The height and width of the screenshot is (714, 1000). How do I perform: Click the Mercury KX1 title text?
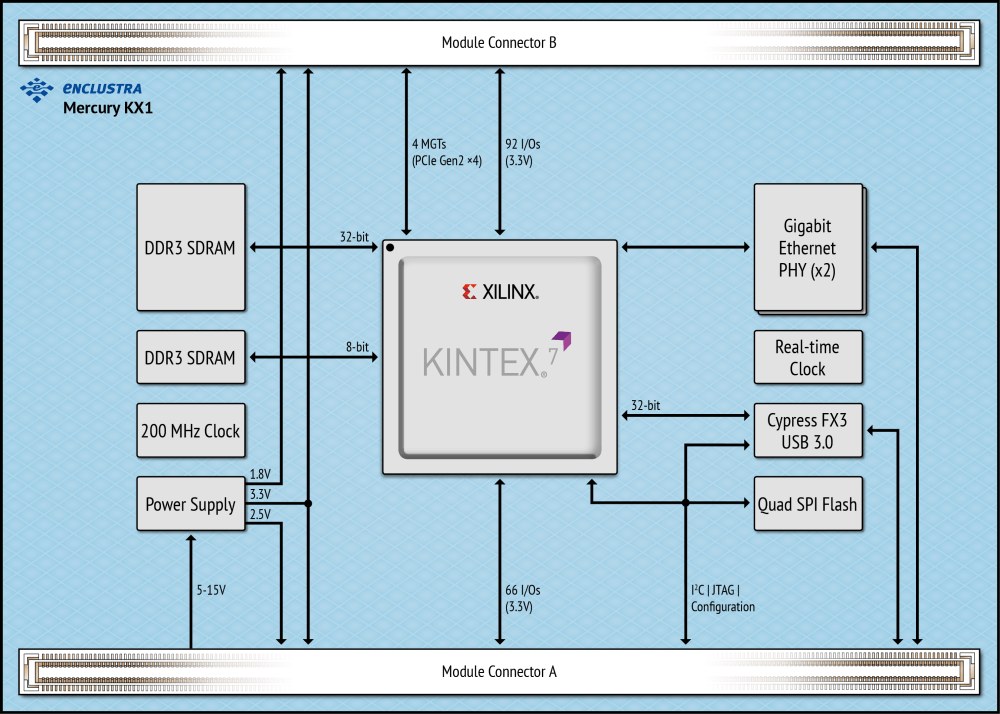[108, 108]
